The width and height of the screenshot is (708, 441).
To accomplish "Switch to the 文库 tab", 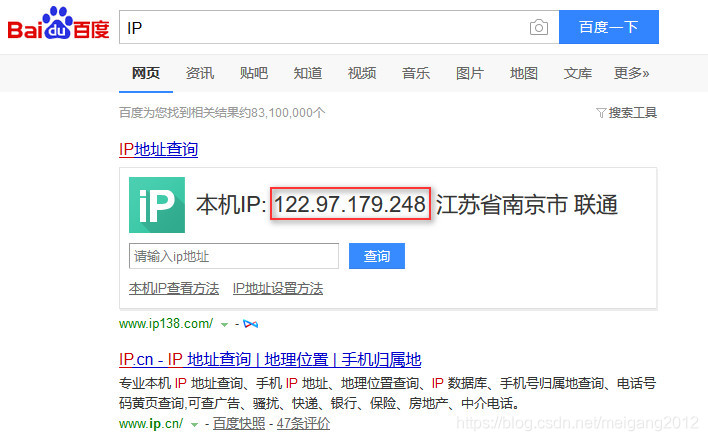I will click(x=578, y=73).
